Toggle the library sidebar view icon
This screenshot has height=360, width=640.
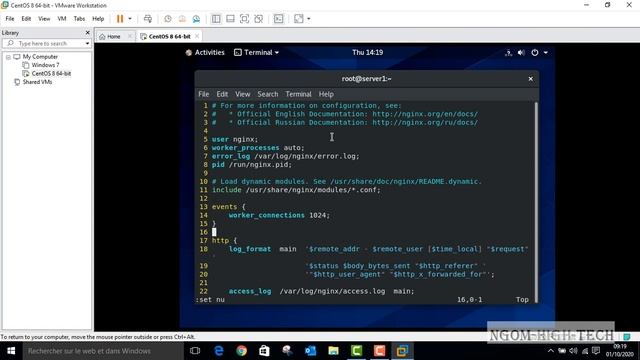tap(216, 19)
